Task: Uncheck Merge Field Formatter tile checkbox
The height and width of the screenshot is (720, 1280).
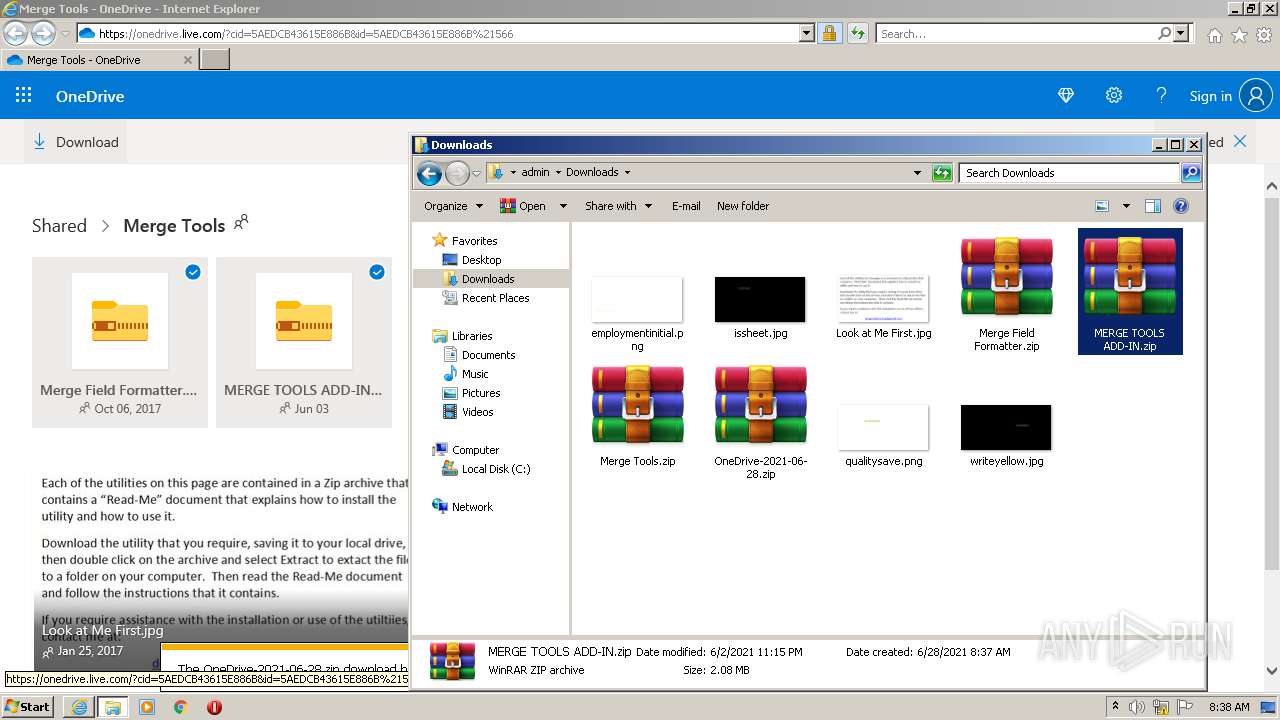Action: coord(193,272)
